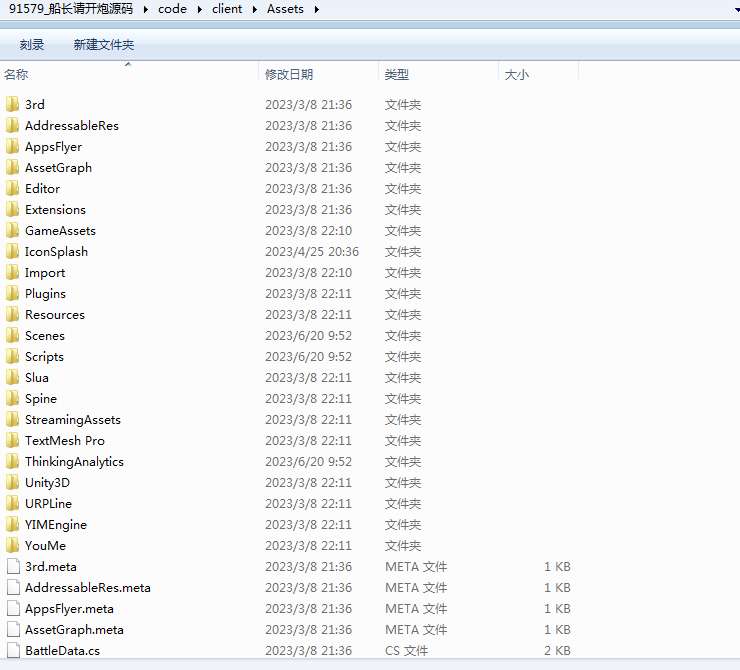Expand the breadcrumb arrow after Assets

pos(316,10)
